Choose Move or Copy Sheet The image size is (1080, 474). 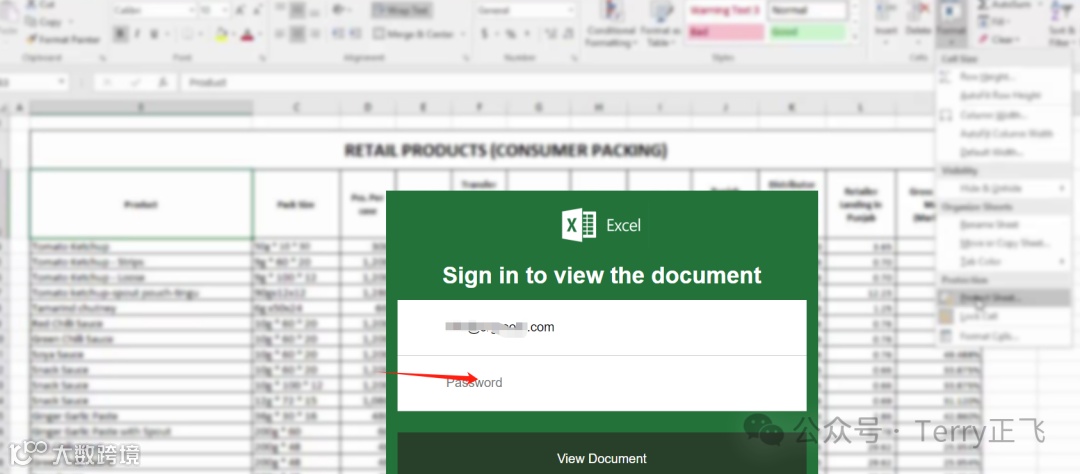(x=1002, y=243)
